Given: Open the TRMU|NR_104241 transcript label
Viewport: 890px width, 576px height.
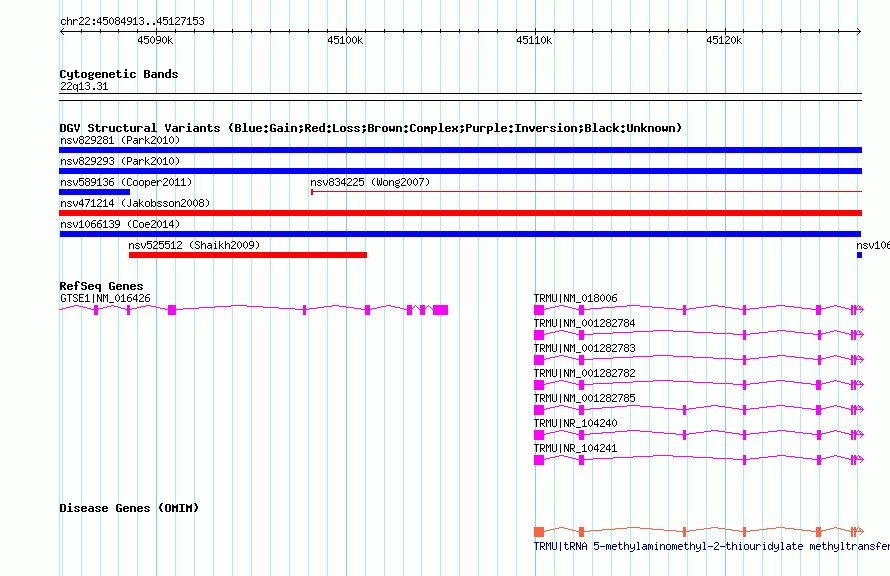Looking at the screenshot, I should [576, 448].
